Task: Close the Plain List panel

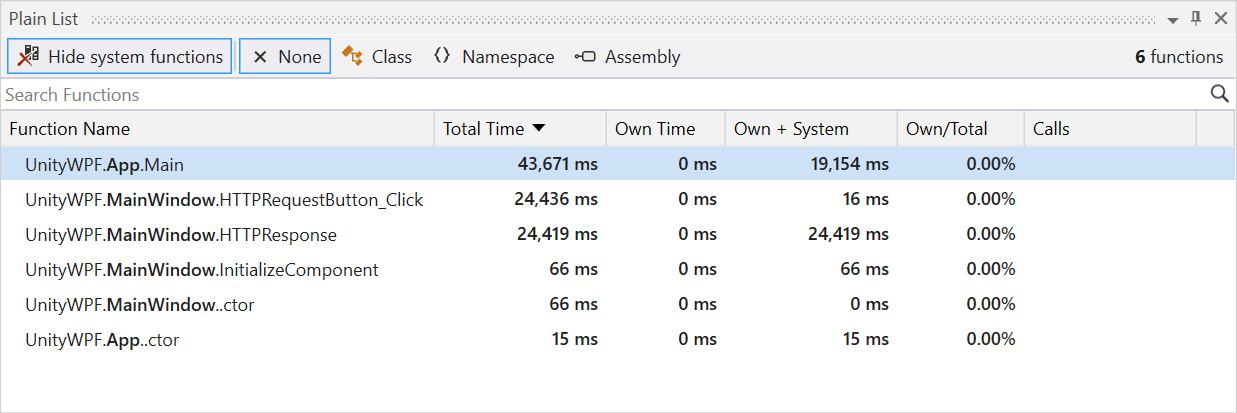Action: pos(1220,19)
